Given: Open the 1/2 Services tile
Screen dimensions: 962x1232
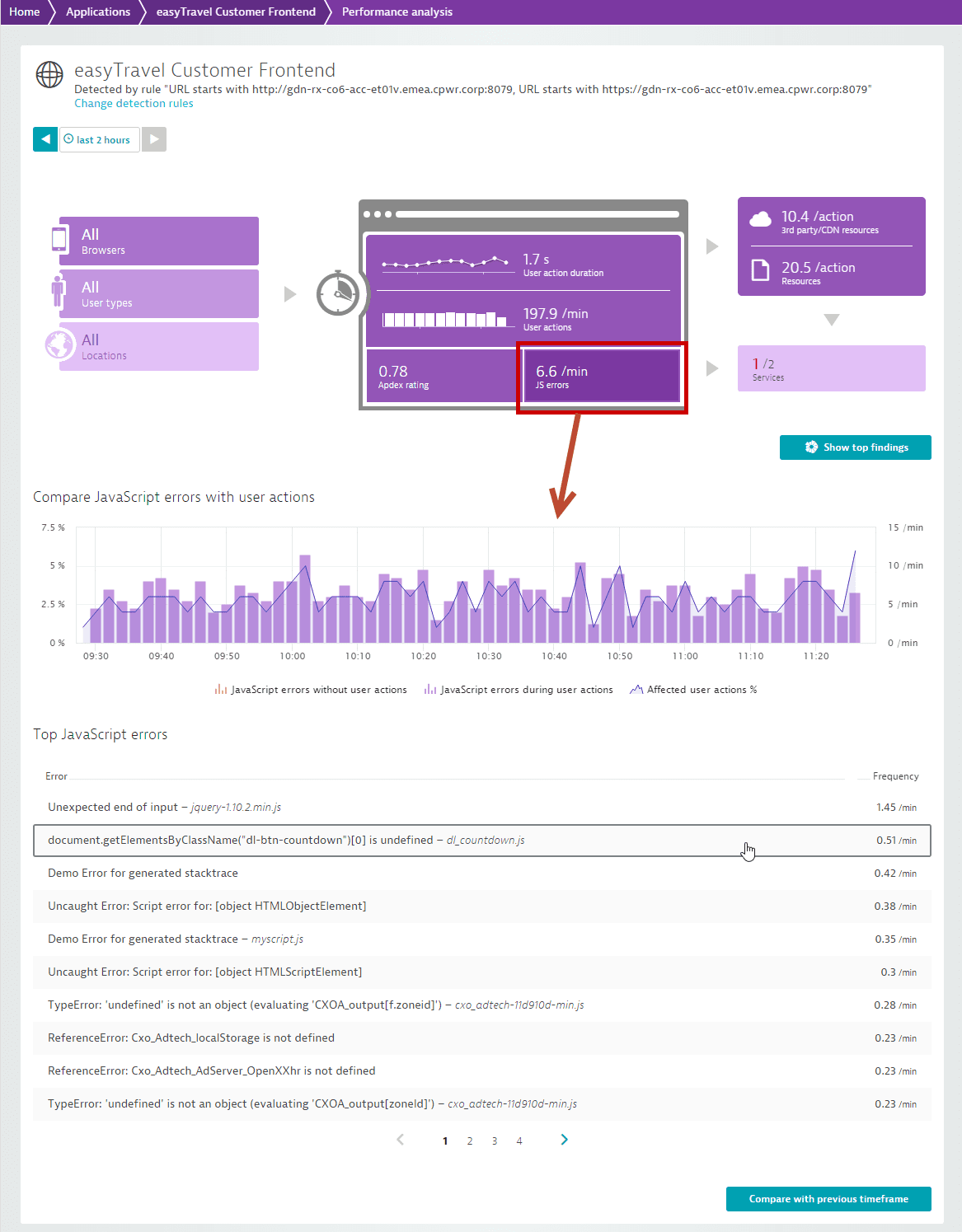Looking at the screenshot, I should (832, 368).
